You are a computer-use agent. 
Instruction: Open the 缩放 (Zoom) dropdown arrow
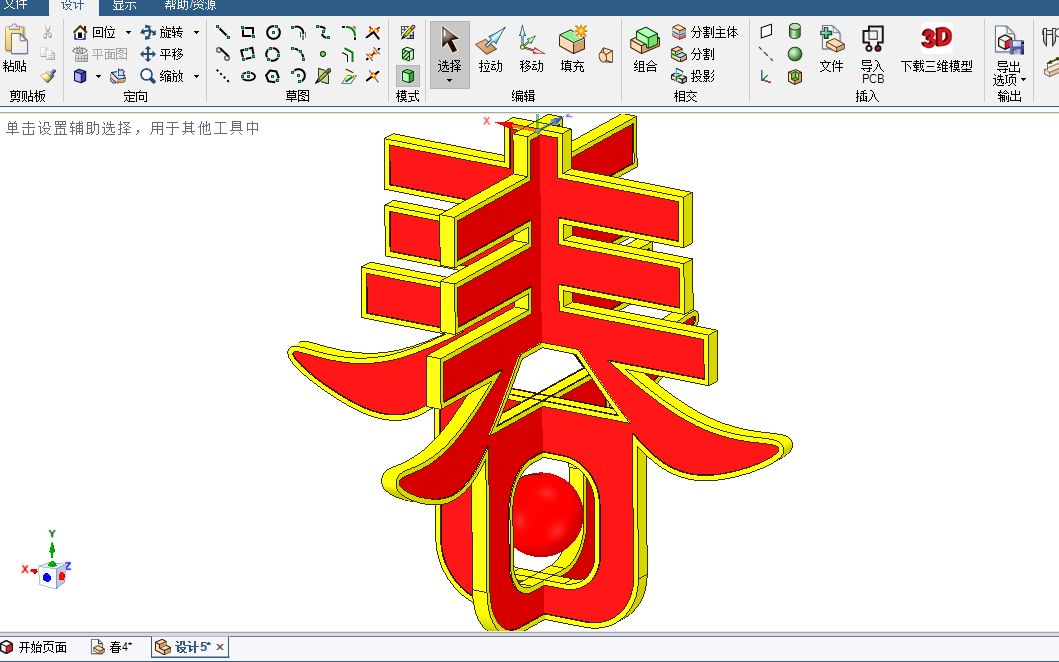196,77
